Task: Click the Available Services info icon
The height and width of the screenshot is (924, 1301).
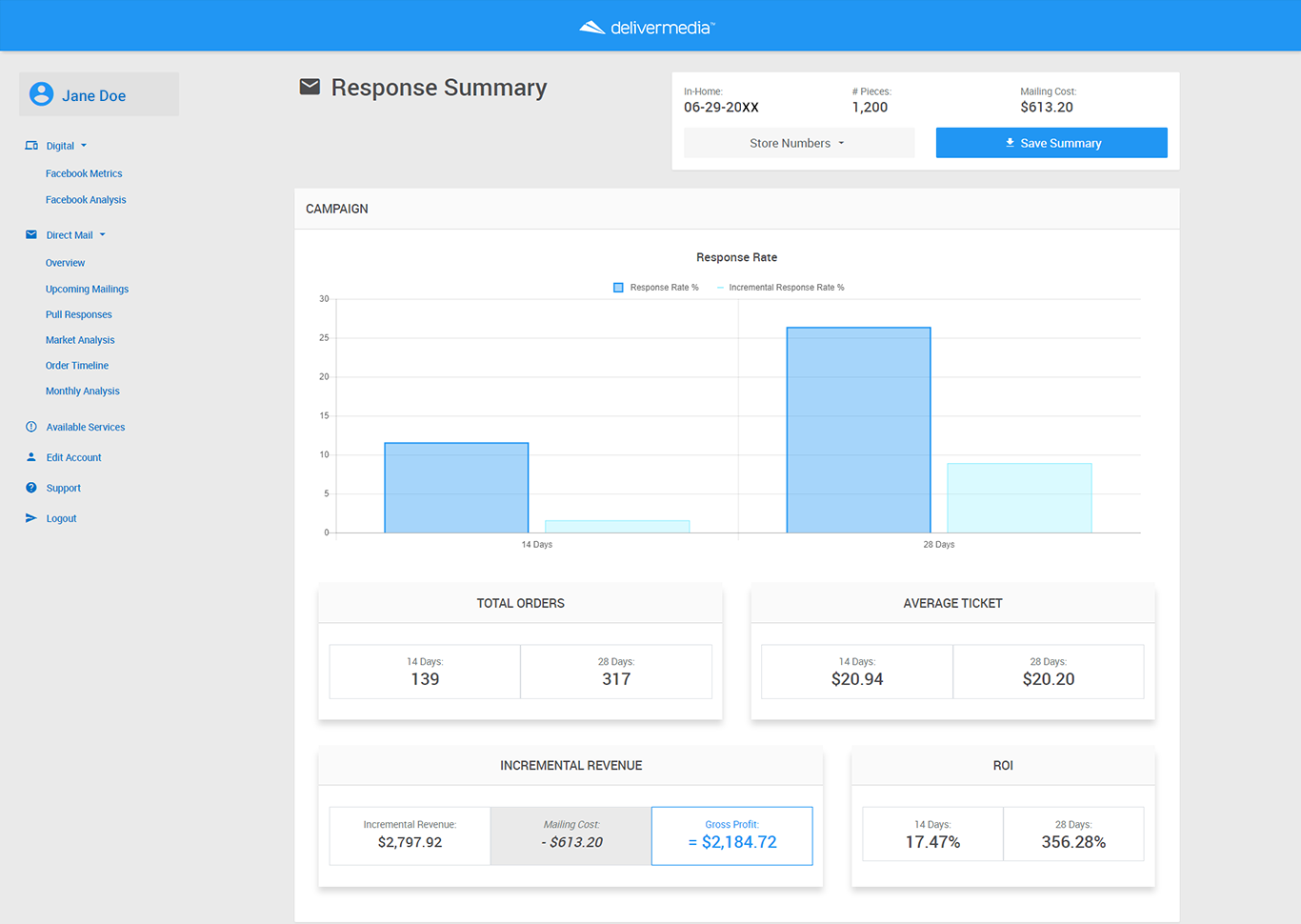Action: pyautogui.click(x=31, y=427)
